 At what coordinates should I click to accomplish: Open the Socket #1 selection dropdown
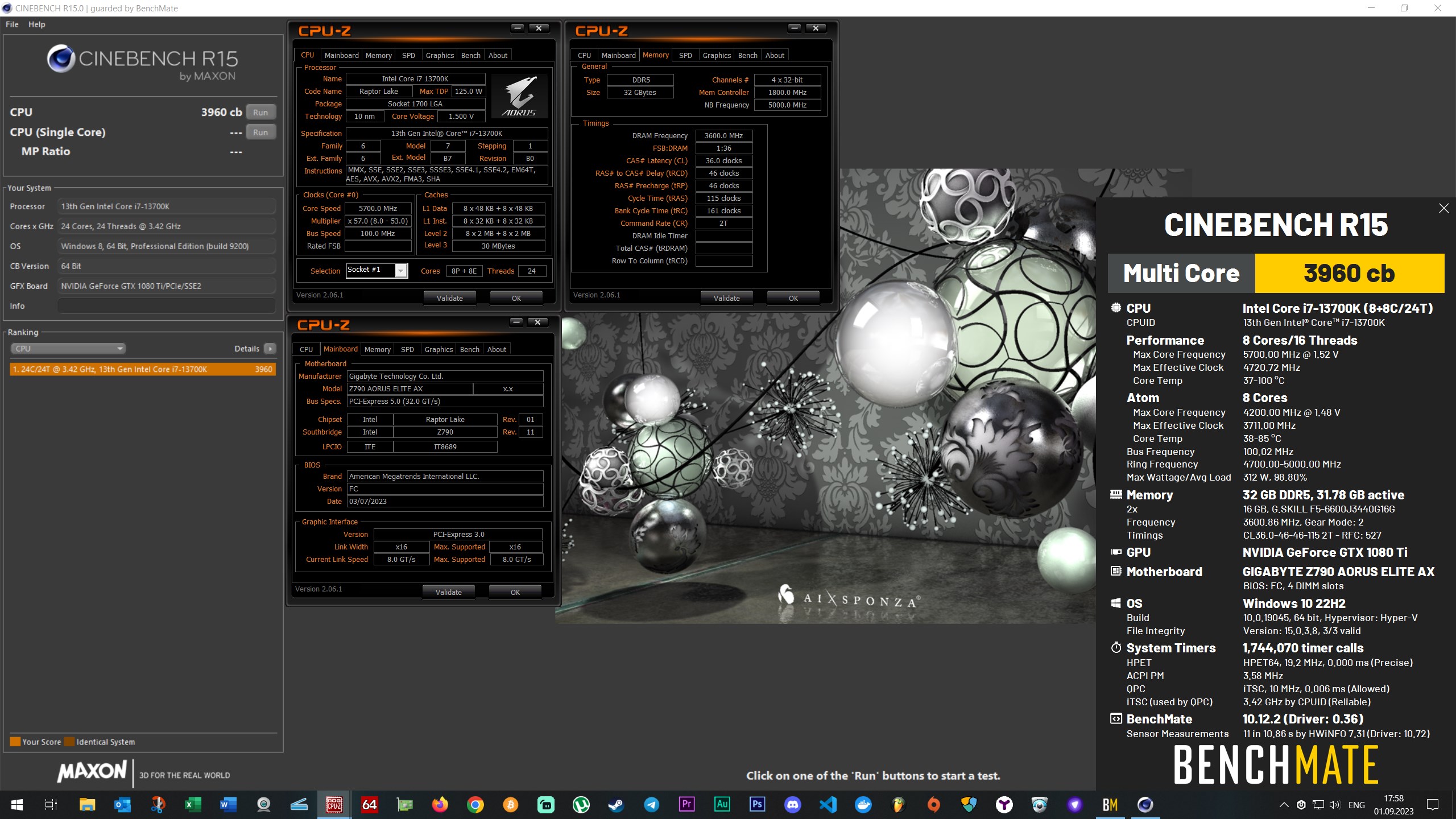click(x=401, y=271)
